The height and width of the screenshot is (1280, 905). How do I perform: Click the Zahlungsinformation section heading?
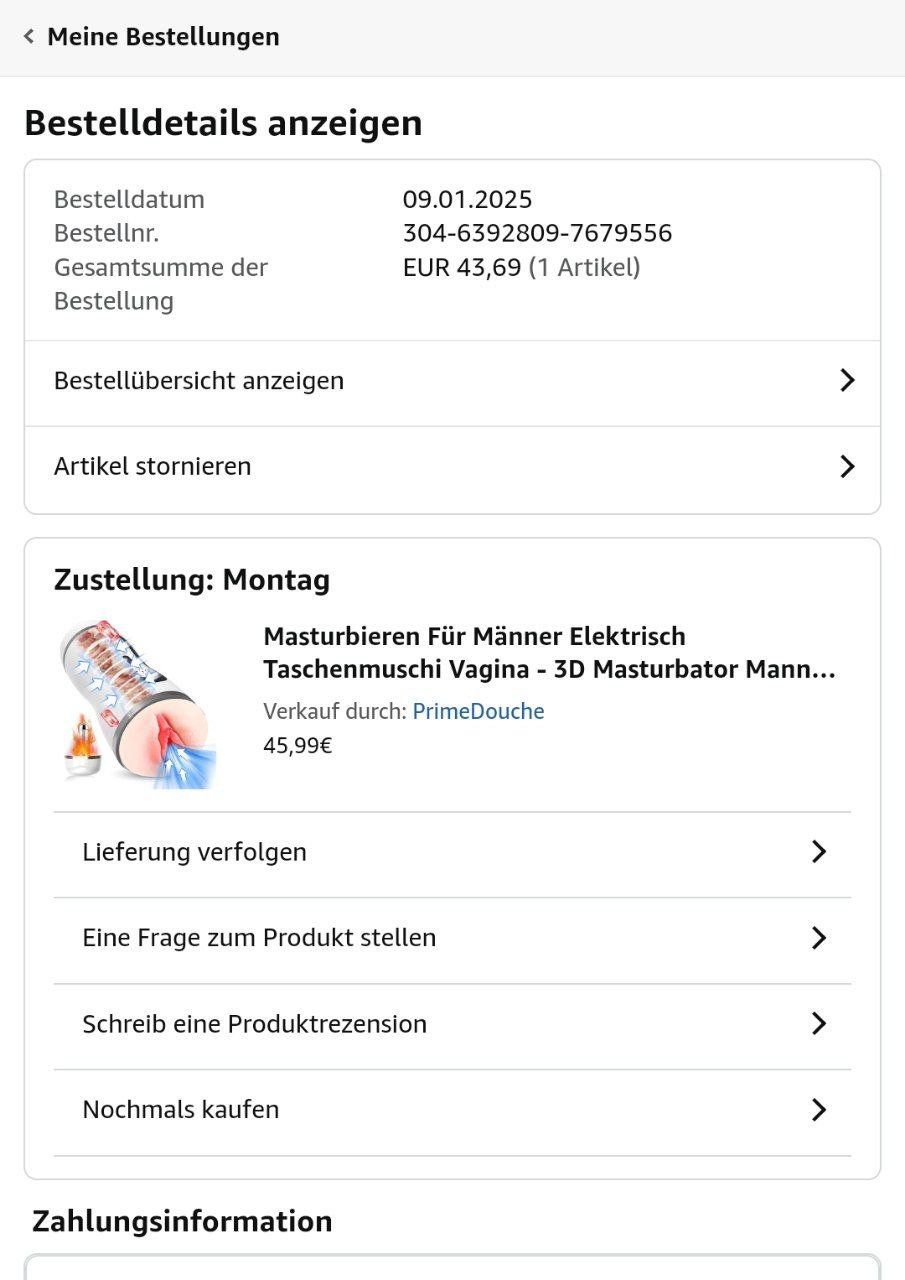tap(182, 1221)
